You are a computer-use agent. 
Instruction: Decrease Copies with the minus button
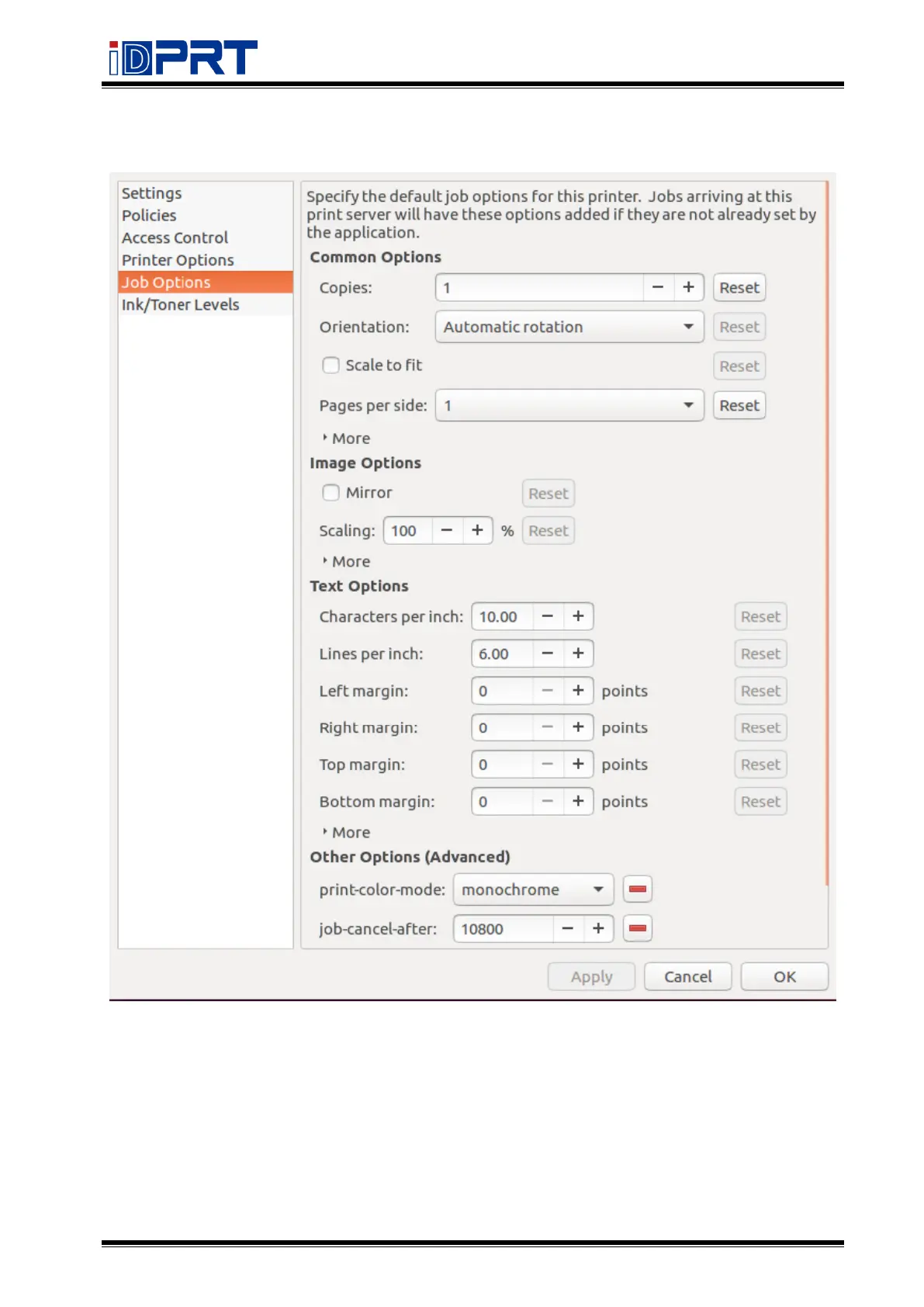tap(658, 287)
